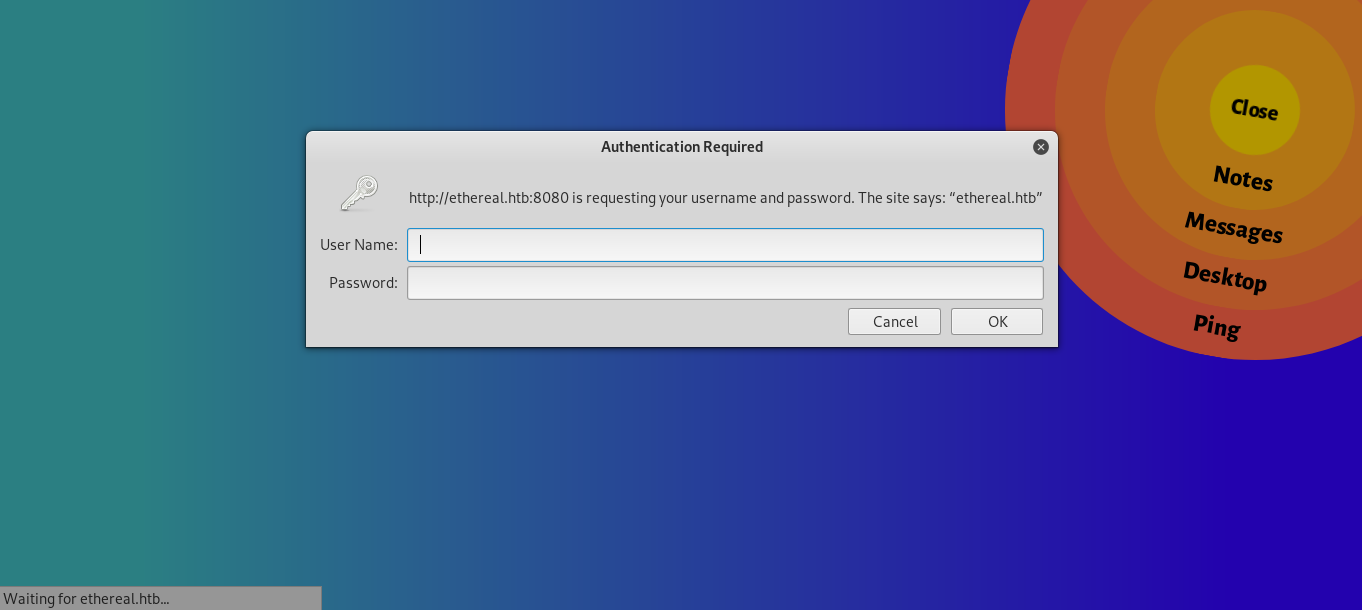1362x610 pixels.
Task: Click into the Password field
Action: (725, 283)
